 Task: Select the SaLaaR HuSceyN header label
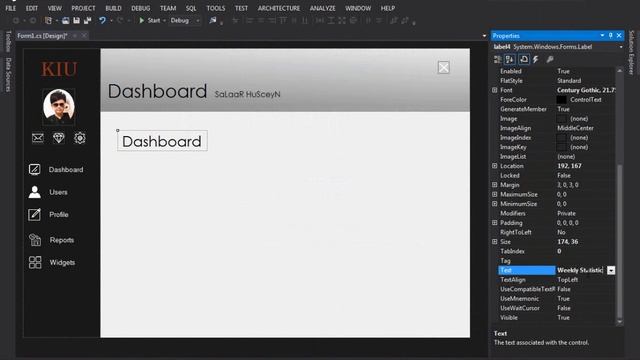coord(247,94)
